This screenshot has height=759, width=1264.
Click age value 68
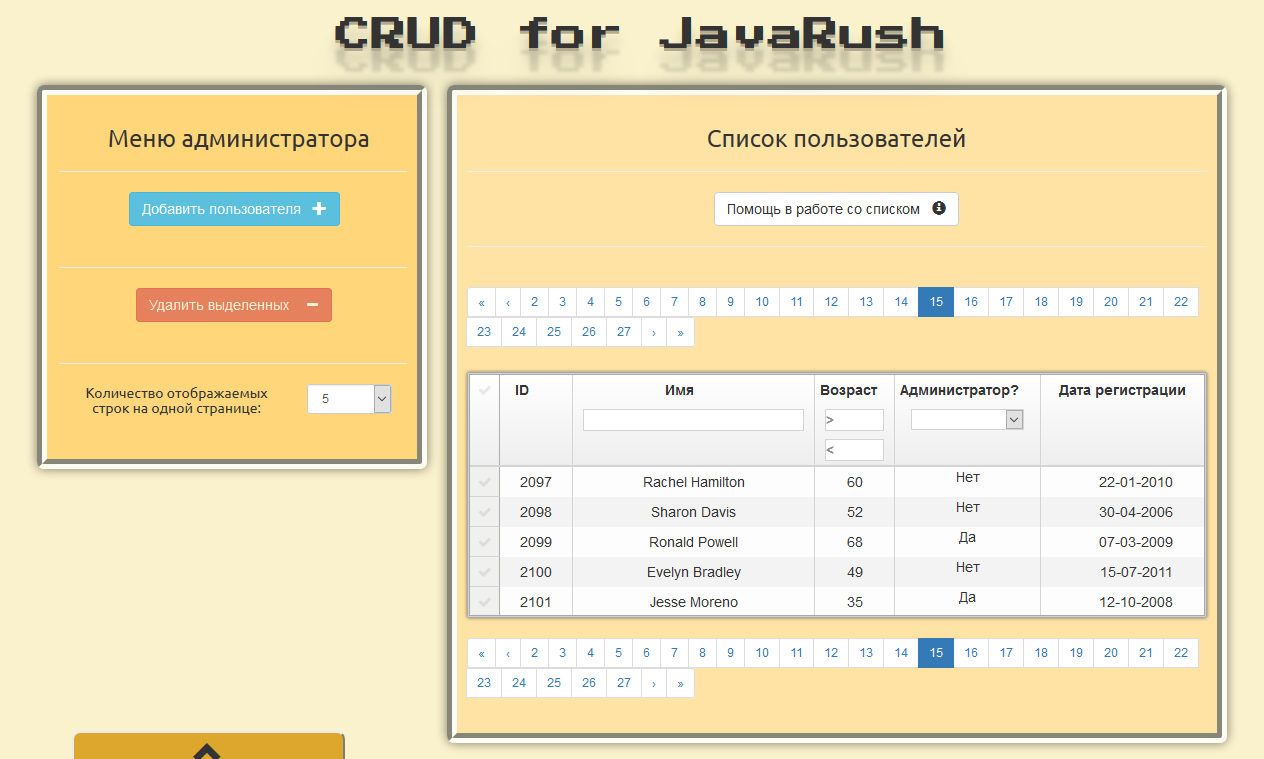(x=855, y=542)
